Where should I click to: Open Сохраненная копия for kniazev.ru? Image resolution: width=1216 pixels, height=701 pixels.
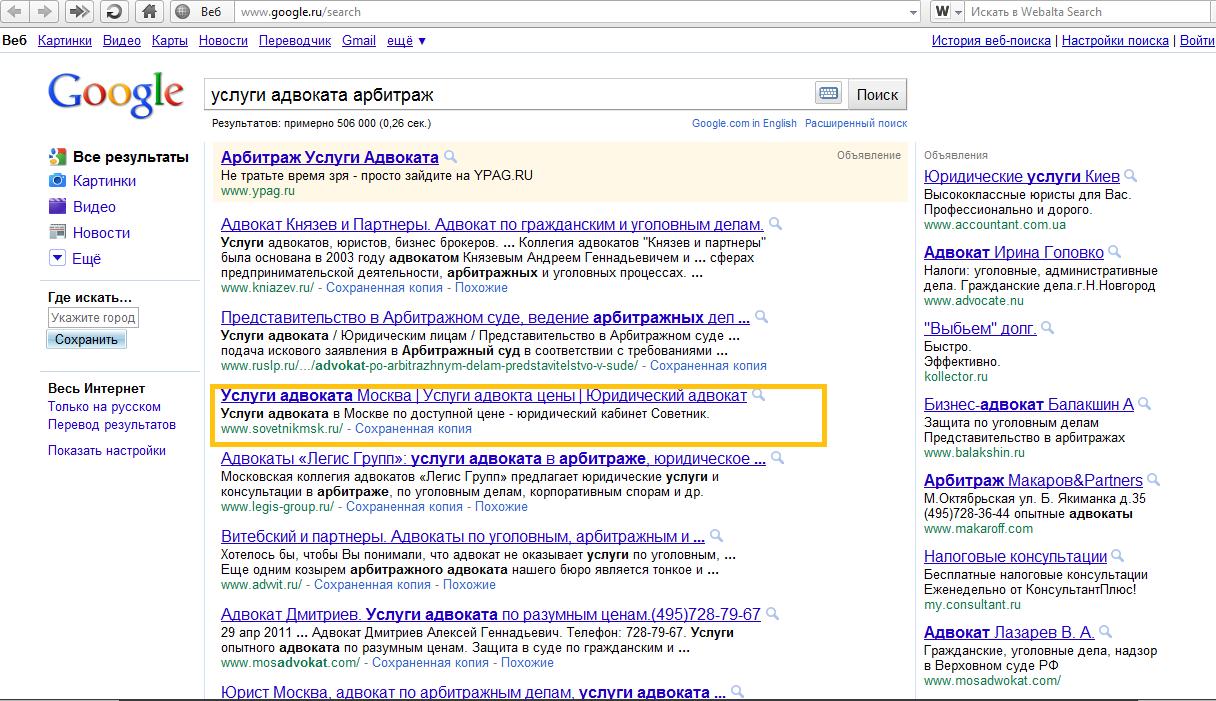[384, 288]
